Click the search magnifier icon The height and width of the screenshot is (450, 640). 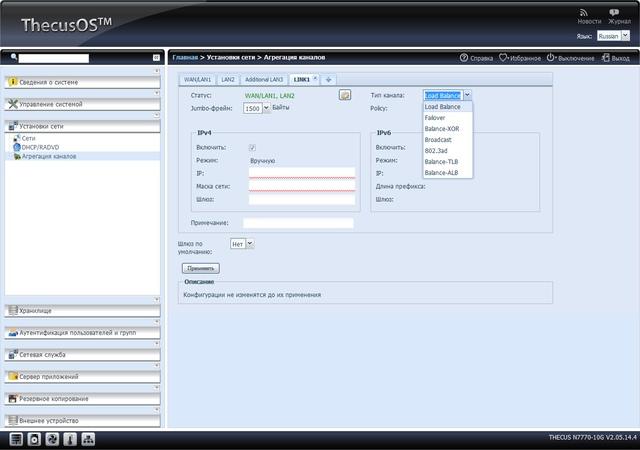click(x=14, y=57)
